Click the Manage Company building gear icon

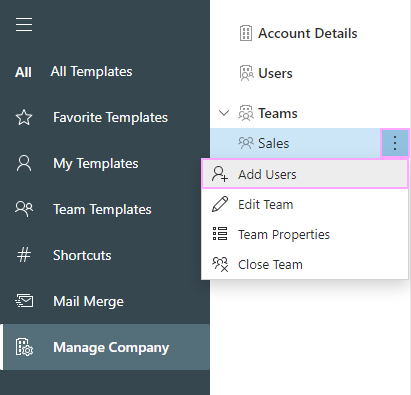(24, 347)
